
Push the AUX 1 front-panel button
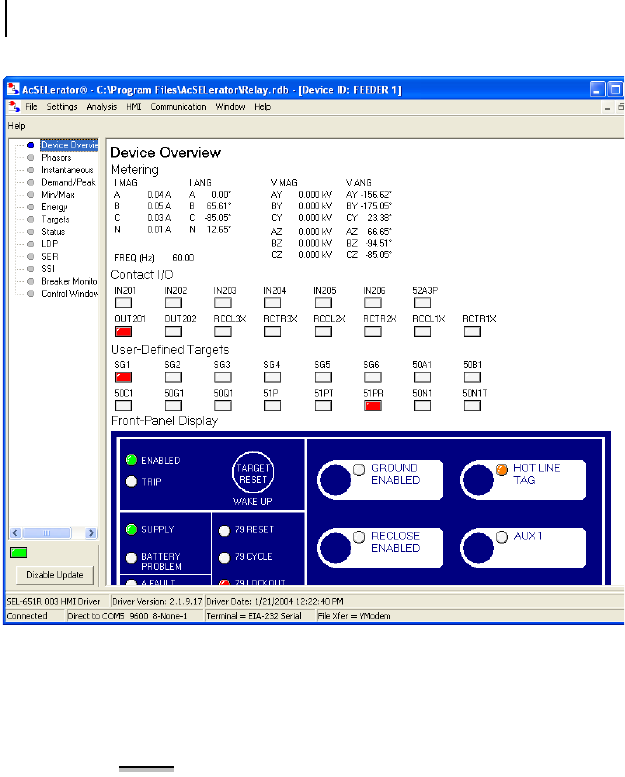point(478,548)
